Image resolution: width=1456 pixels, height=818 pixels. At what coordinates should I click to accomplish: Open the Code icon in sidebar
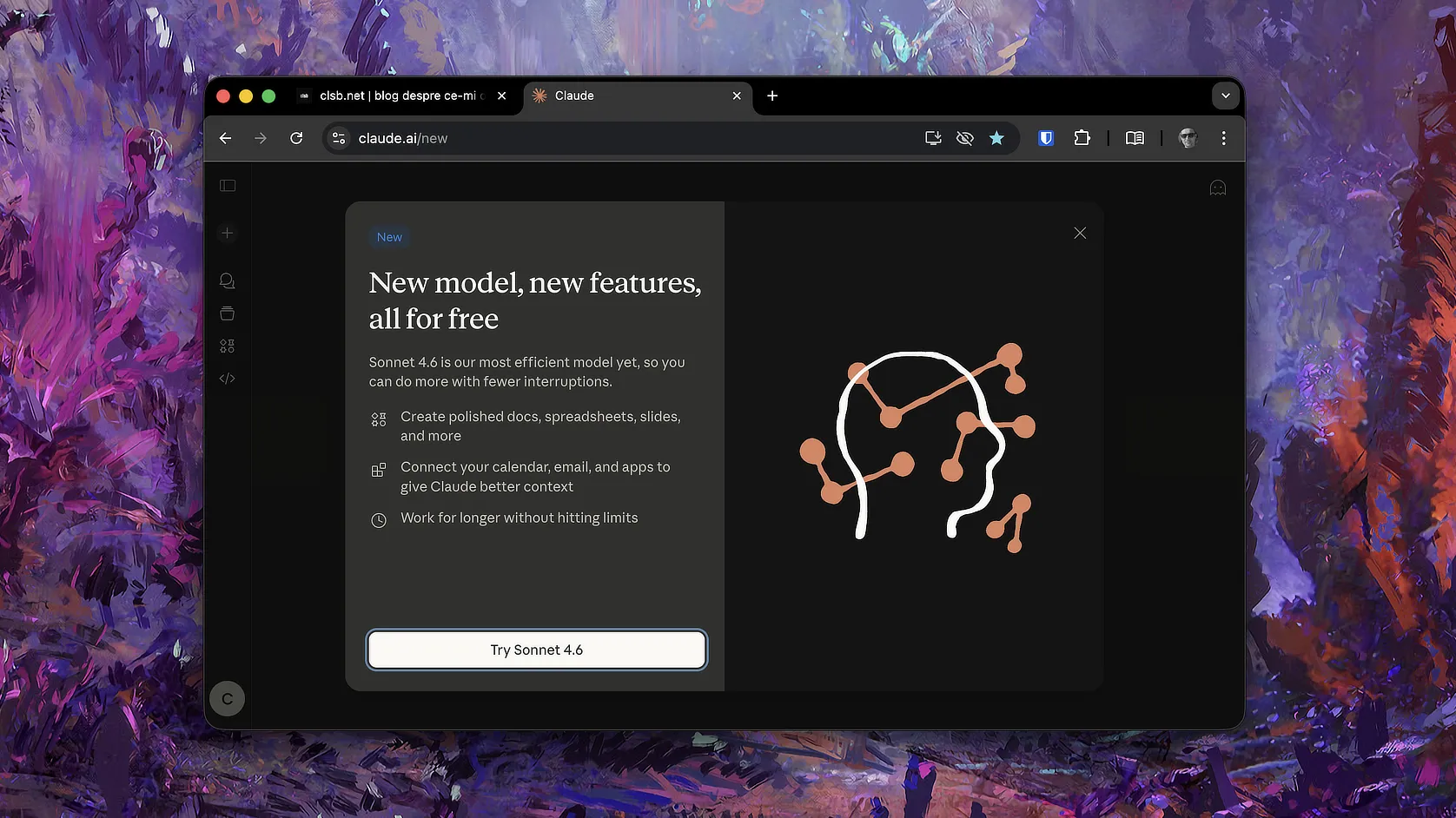[228, 379]
